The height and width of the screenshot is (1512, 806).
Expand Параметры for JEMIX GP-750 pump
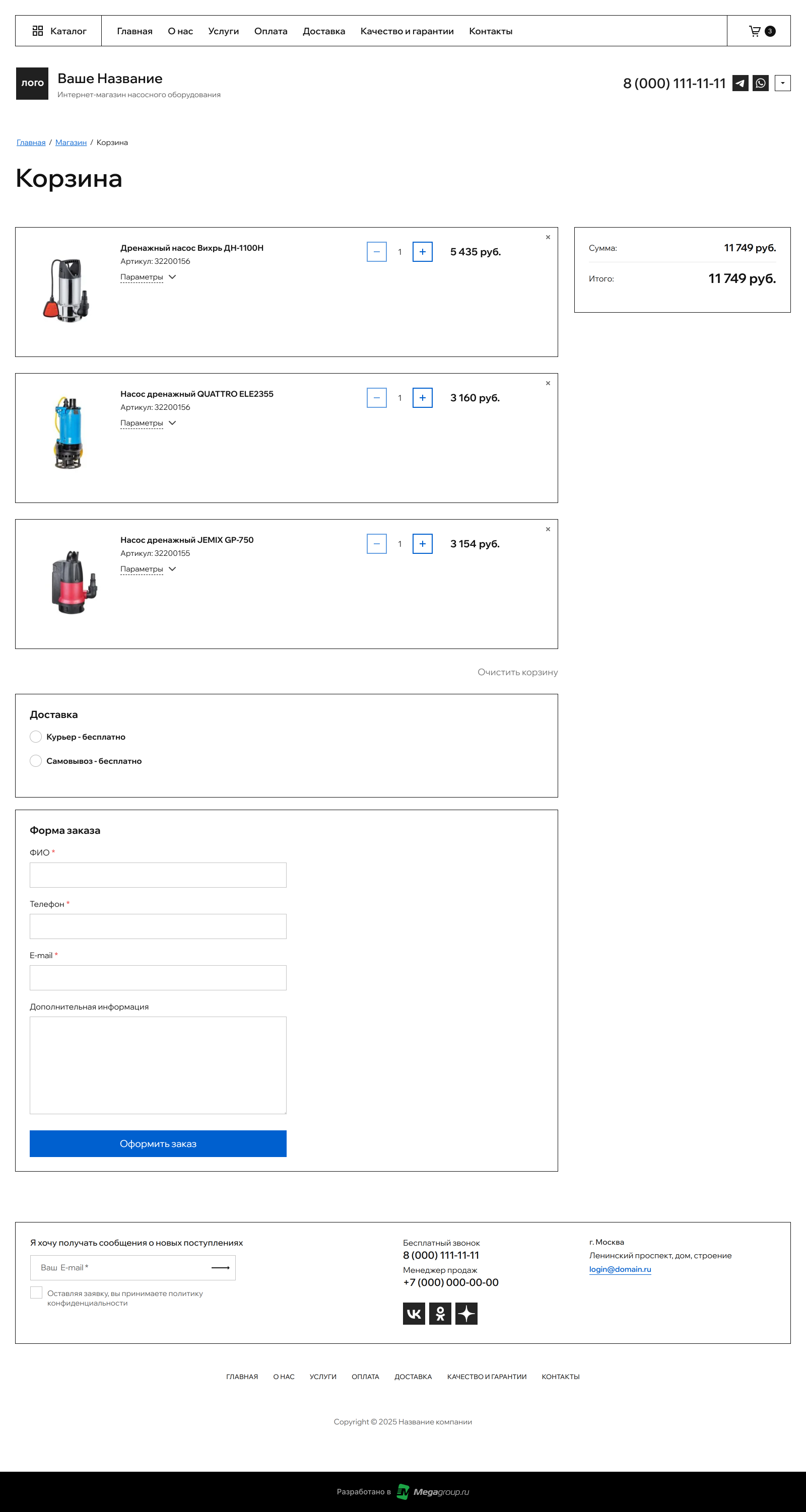coord(148,569)
